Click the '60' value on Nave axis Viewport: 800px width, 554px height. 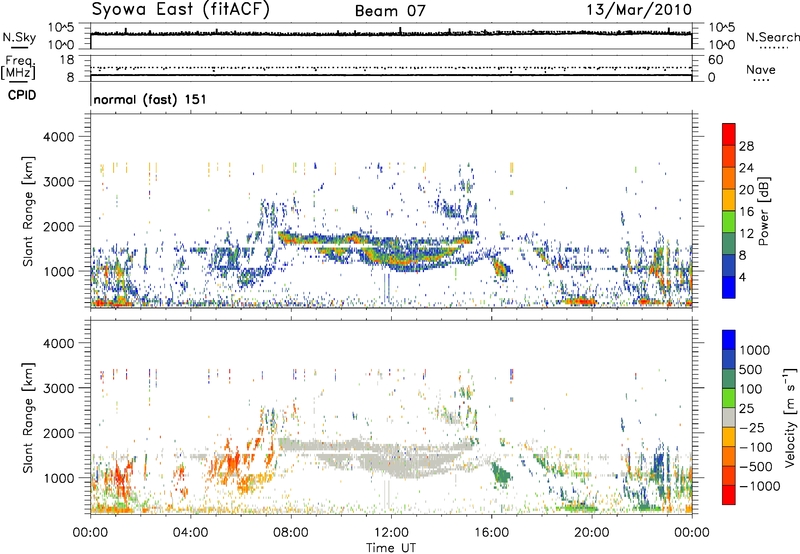click(715, 60)
